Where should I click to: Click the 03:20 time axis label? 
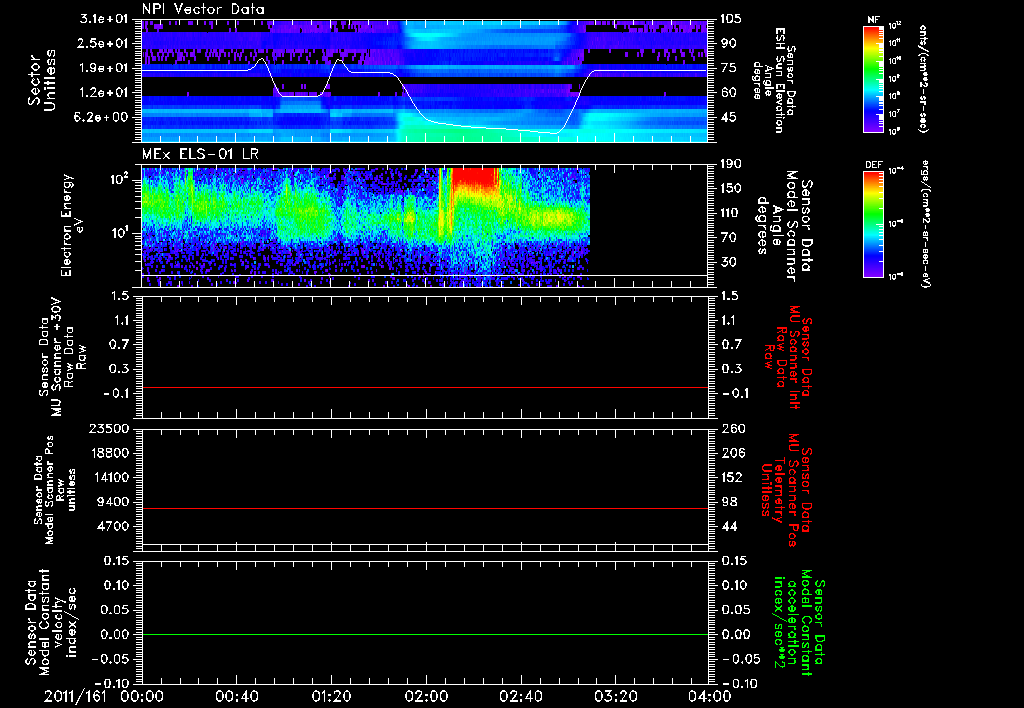tap(615, 696)
